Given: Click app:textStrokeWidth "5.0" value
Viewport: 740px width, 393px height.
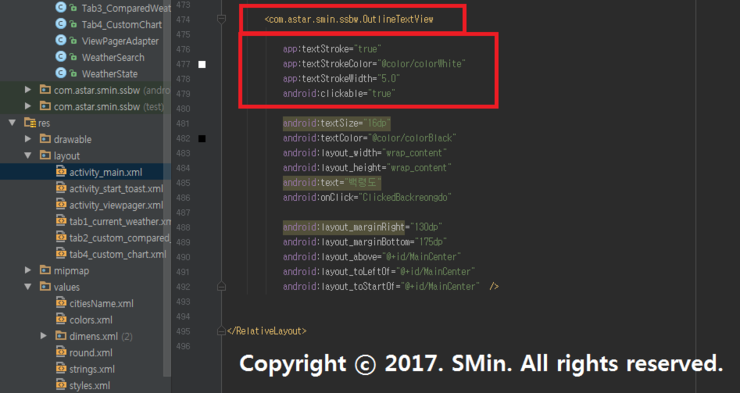Looking at the screenshot, I should pyautogui.click(x=388, y=79).
